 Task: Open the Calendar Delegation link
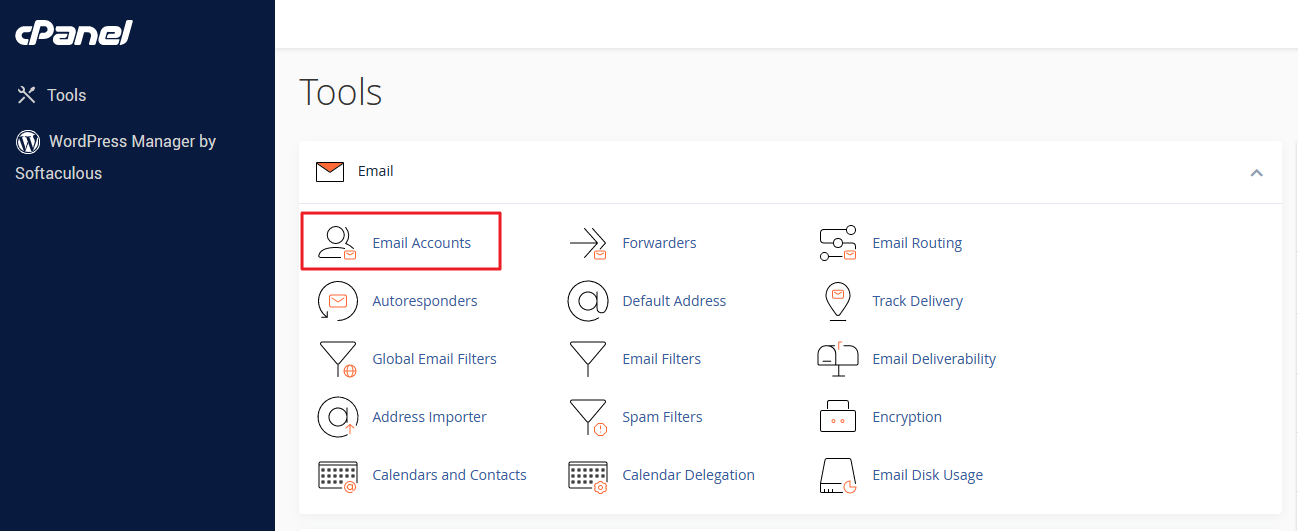pyautogui.click(x=688, y=475)
